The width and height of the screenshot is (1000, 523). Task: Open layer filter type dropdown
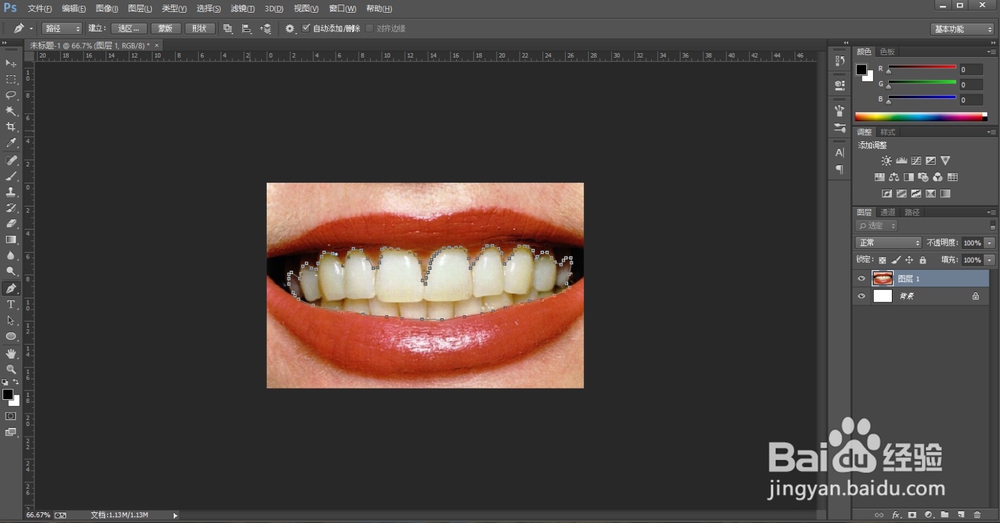[x=877, y=226]
